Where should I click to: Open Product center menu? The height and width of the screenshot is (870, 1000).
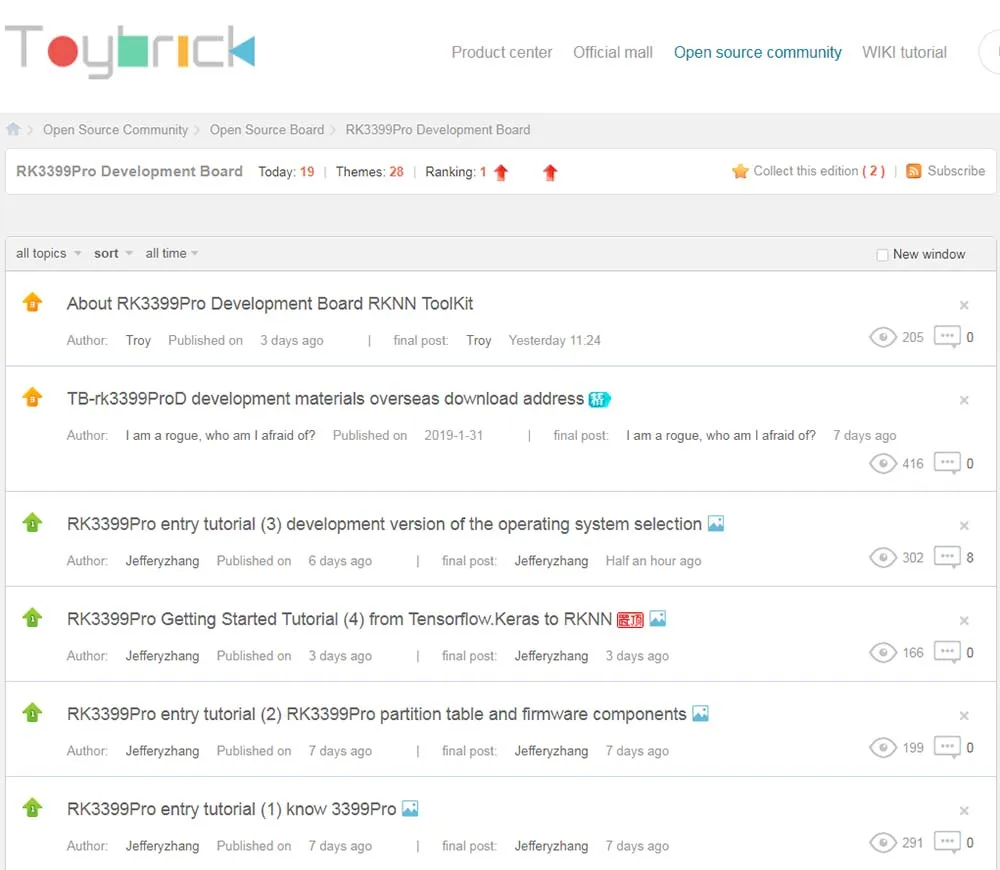(x=502, y=52)
